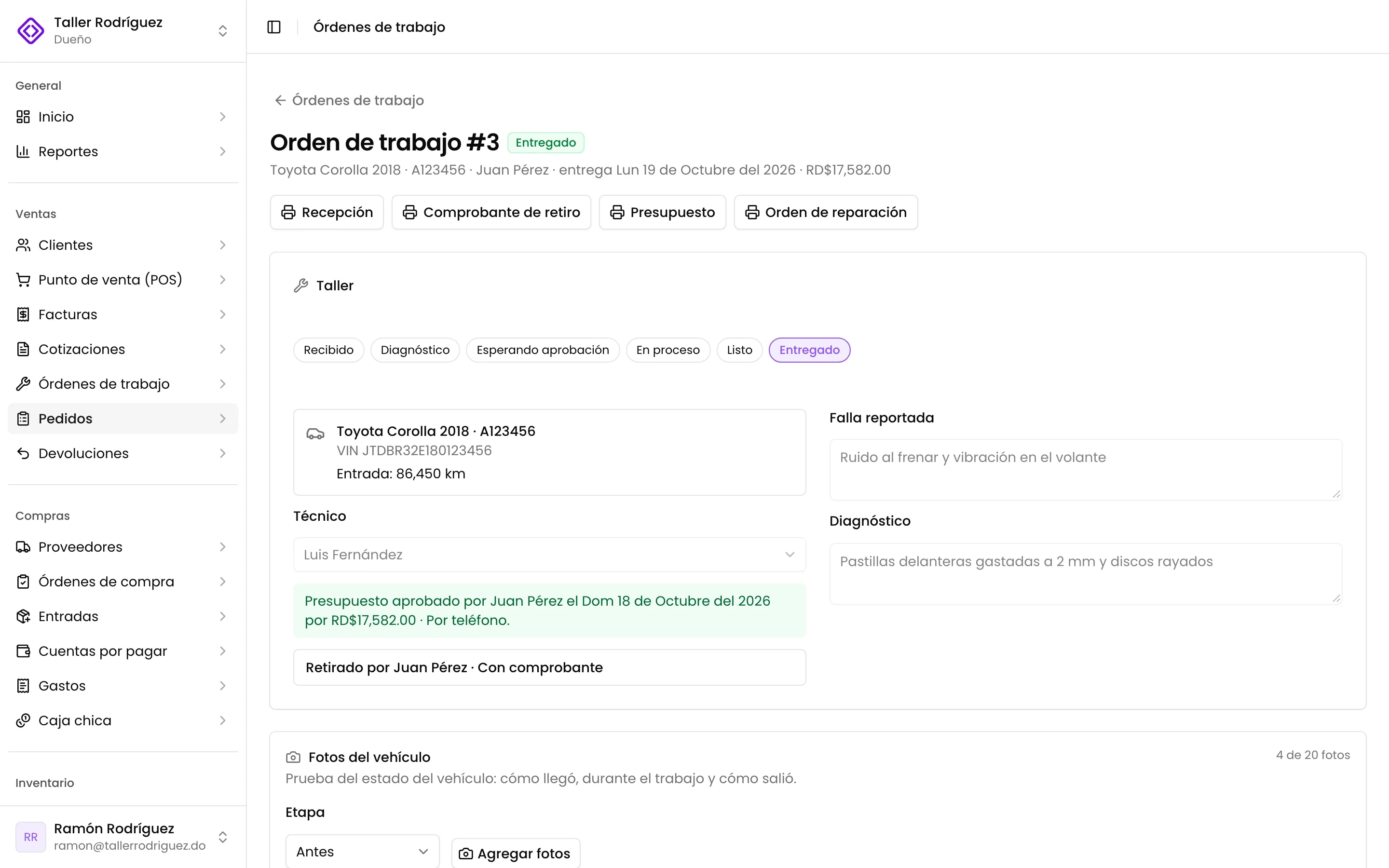Click the Facturas receipt icon
This screenshot has width=1389, height=868.
point(23,314)
